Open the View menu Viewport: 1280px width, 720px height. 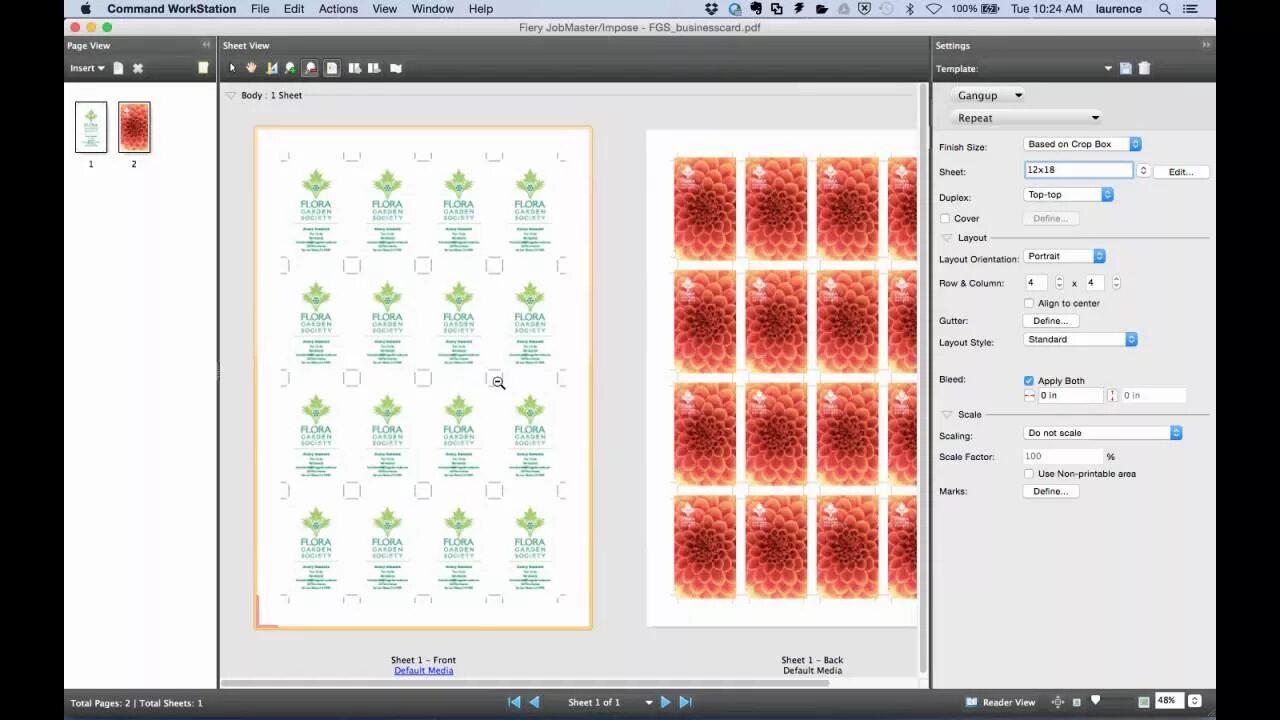point(384,9)
